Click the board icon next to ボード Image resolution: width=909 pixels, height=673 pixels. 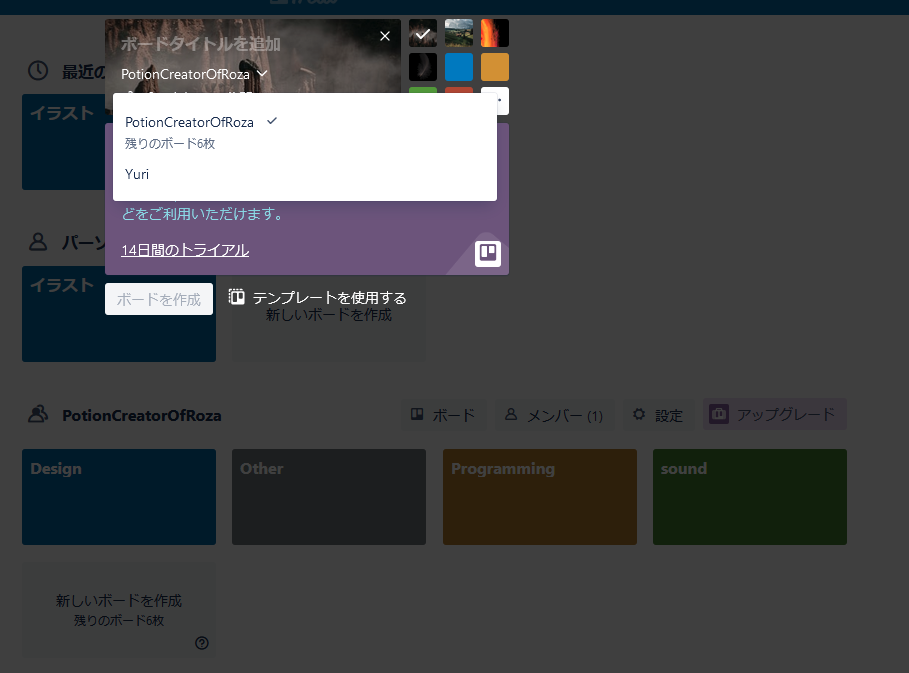tap(417, 414)
